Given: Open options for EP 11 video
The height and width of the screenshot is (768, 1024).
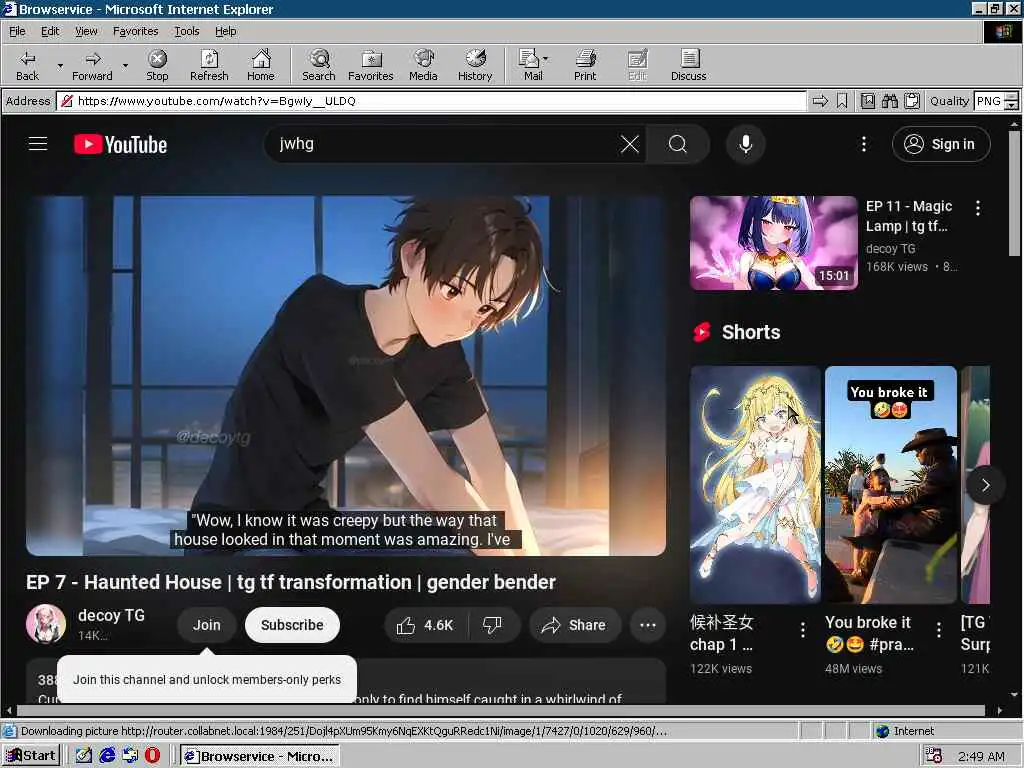Looking at the screenshot, I should tap(978, 208).
